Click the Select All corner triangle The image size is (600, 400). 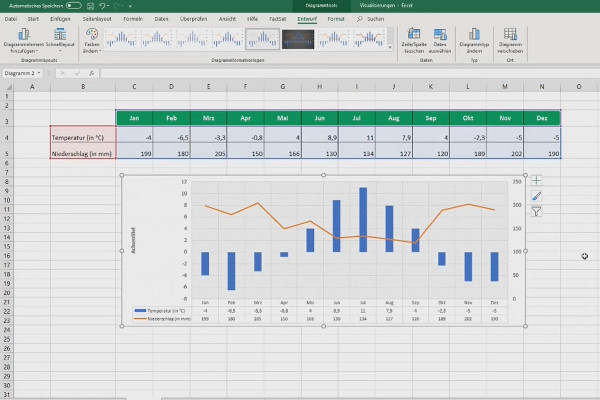coord(8,87)
